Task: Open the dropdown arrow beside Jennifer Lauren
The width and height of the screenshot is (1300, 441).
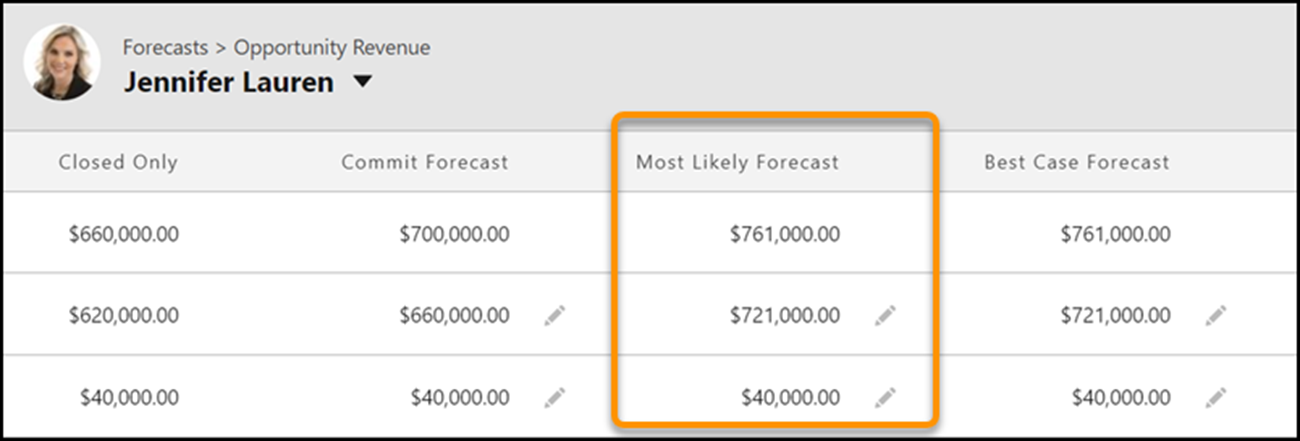Action: tap(362, 82)
